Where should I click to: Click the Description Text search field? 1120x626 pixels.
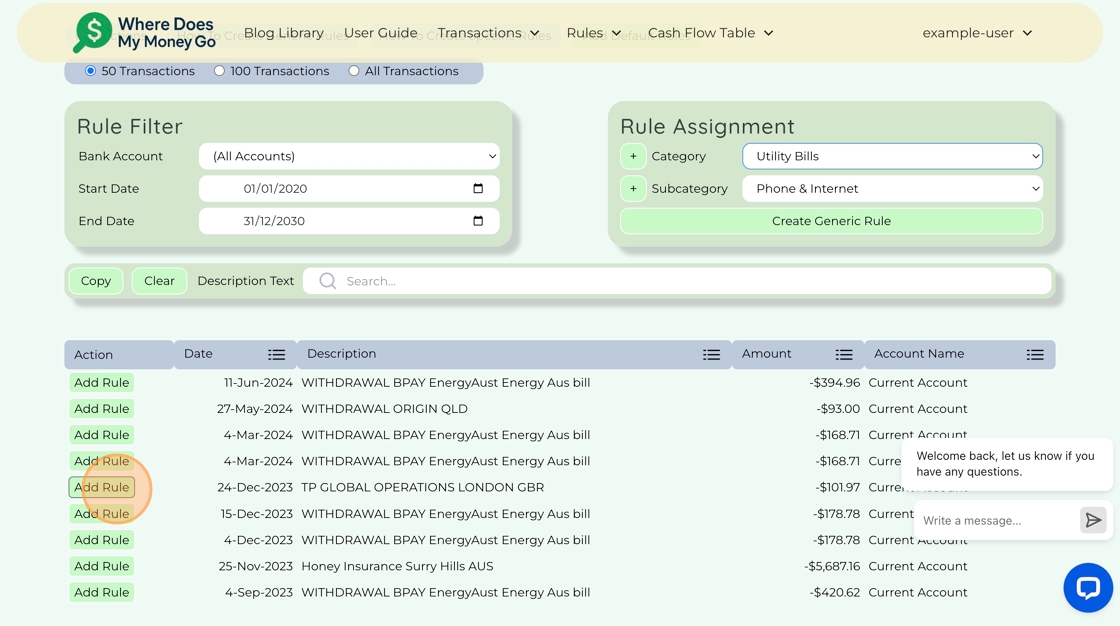(677, 281)
